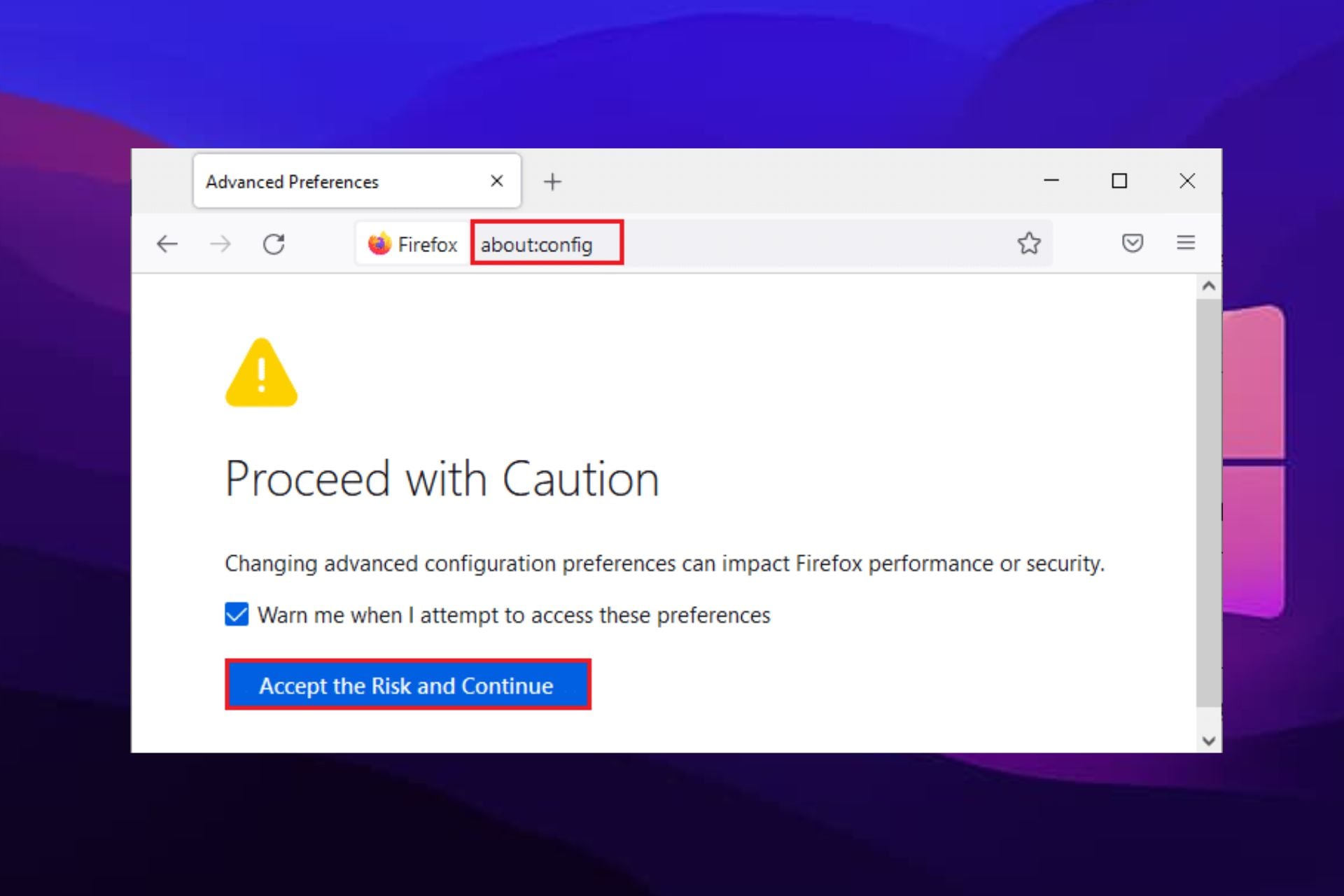
Task: Click the 'Warn me when I attempt' label
Action: pyautogui.click(x=514, y=615)
